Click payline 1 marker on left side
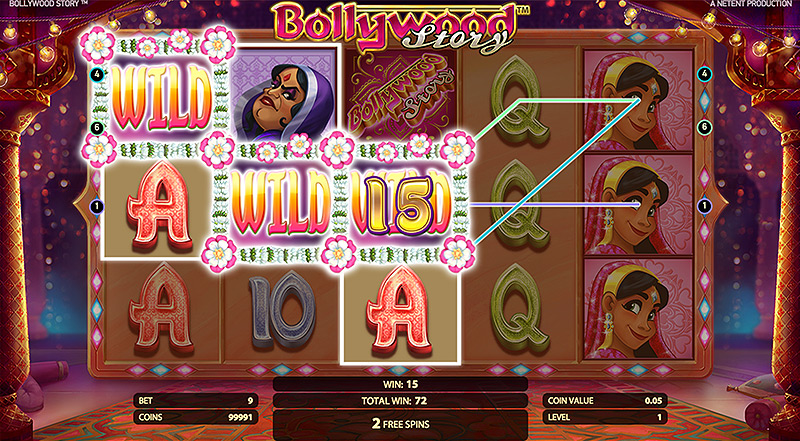Viewport: 800px width, 441px height. point(96,206)
